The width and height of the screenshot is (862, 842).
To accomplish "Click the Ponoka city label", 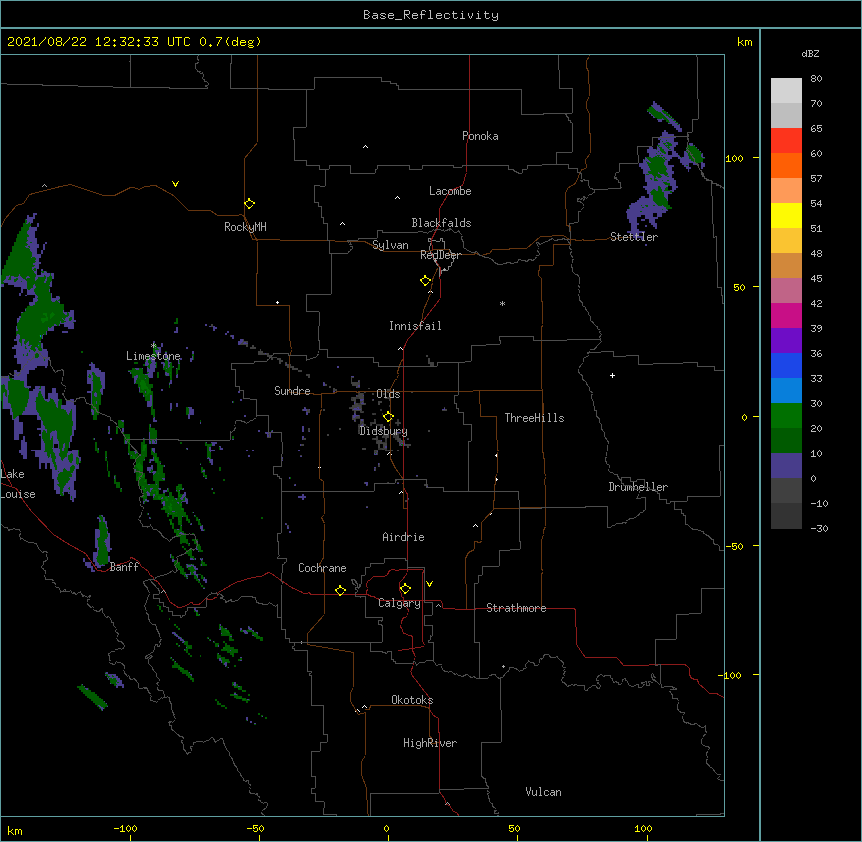I will pos(480,136).
